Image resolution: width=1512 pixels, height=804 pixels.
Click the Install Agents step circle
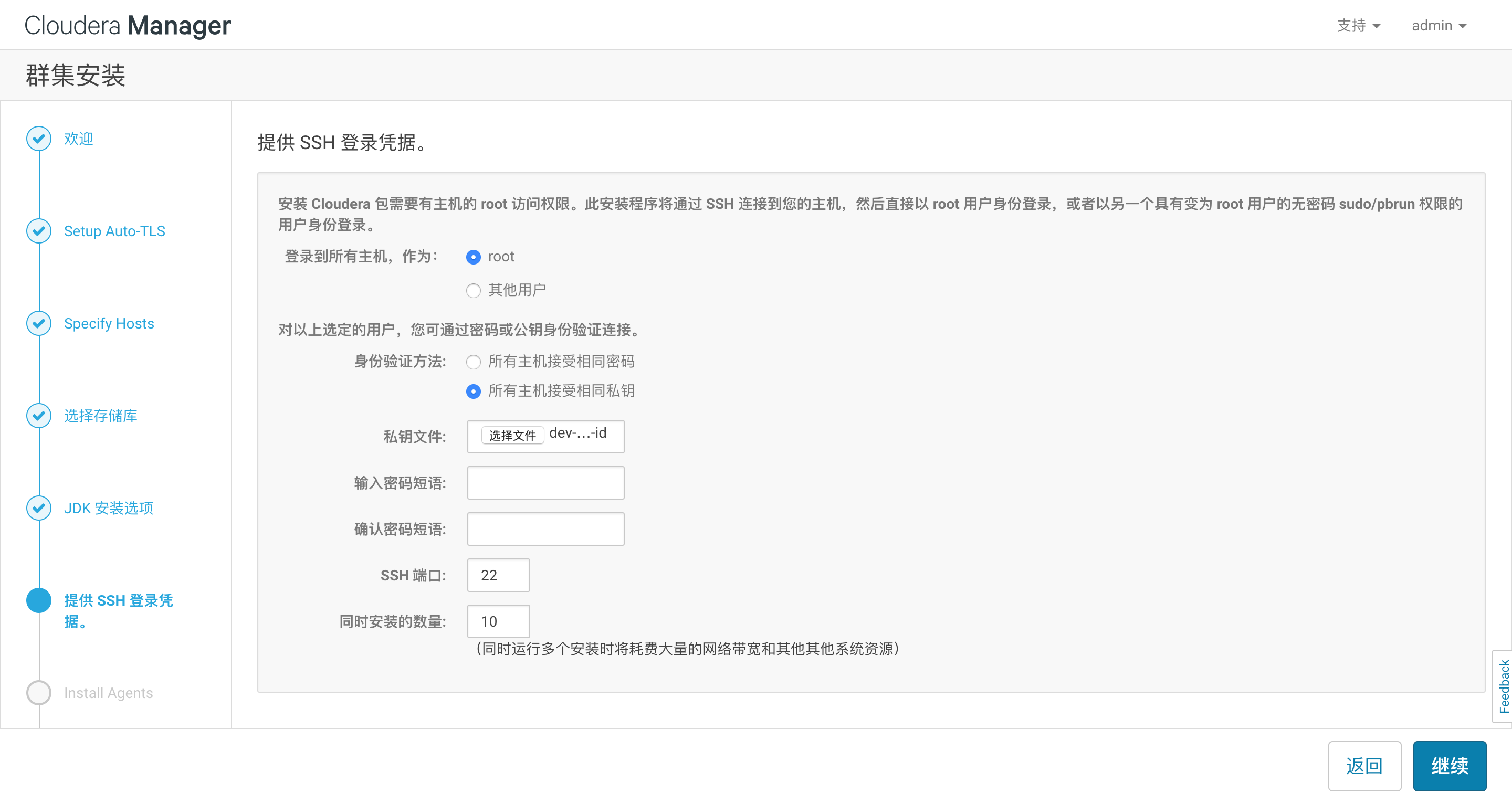pos(39,693)
